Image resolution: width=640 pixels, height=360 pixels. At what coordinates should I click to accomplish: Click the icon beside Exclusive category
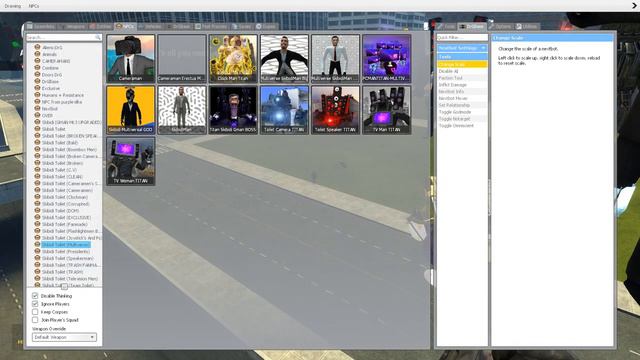(x=38, y=88)
